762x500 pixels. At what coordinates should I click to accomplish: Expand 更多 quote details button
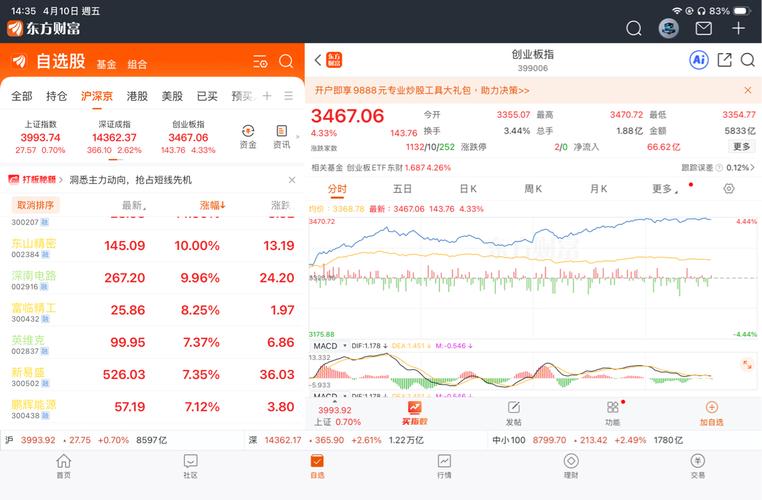(742, 146)
